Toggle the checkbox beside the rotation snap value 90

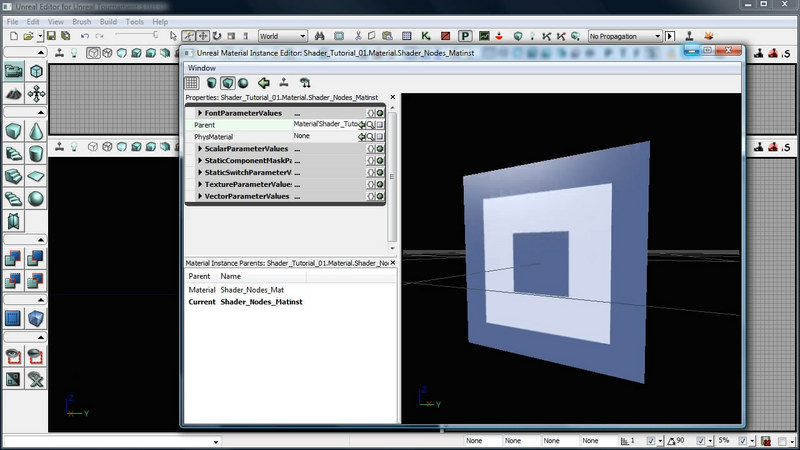(x=699, y=440)
